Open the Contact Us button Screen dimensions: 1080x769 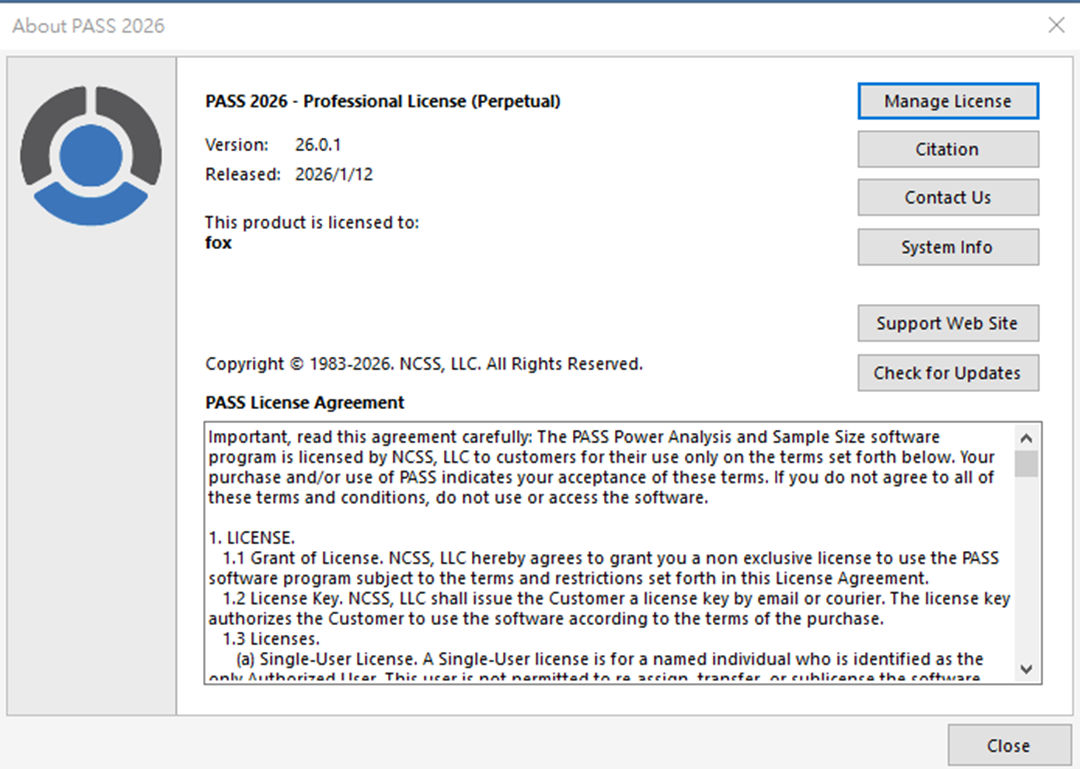948,198
